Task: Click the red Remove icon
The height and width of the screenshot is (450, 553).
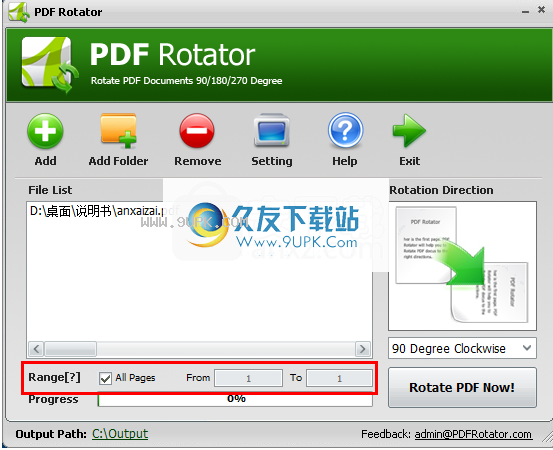Action: [x=197, y=130]
